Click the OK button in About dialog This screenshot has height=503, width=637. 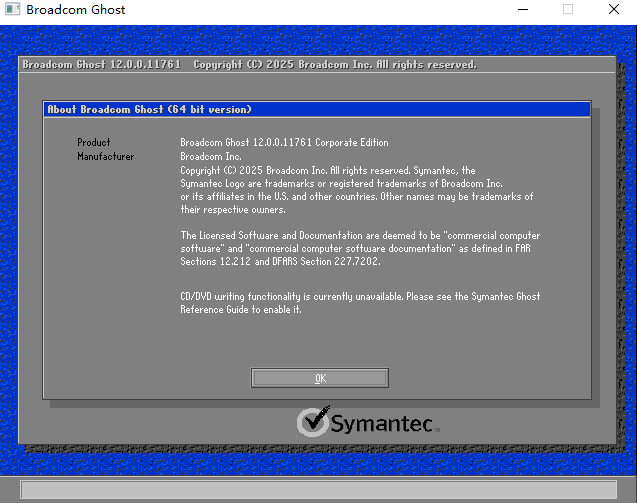(320, 378)
